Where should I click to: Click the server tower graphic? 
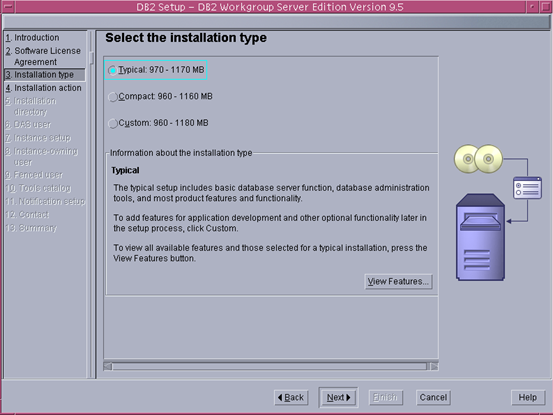click(x=480, y=237)
